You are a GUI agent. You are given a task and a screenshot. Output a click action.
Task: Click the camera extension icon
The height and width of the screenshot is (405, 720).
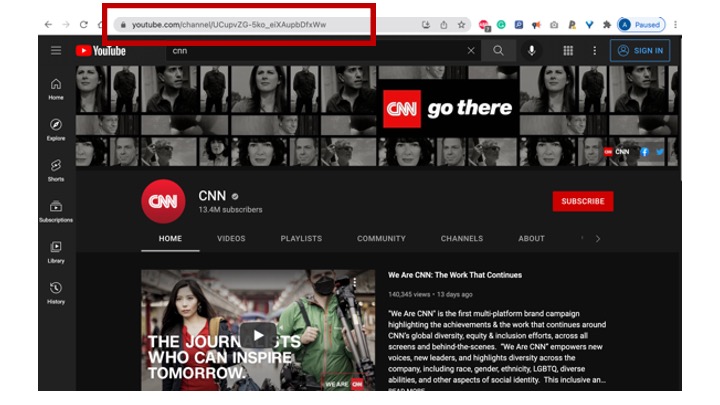(554, 25)
